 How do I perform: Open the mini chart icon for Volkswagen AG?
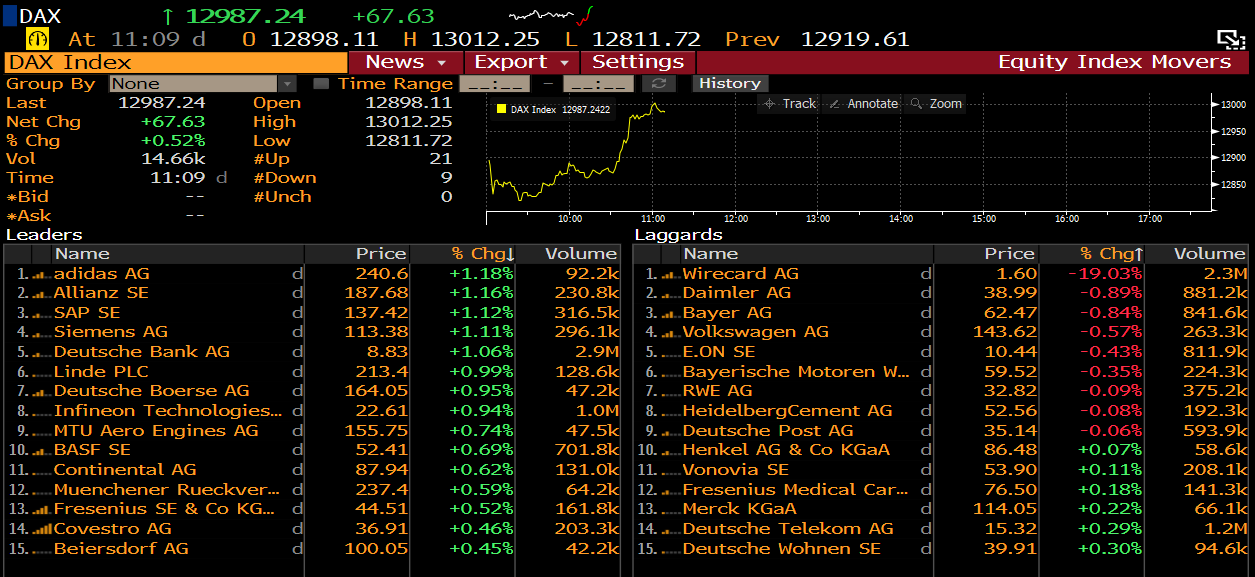670,332
